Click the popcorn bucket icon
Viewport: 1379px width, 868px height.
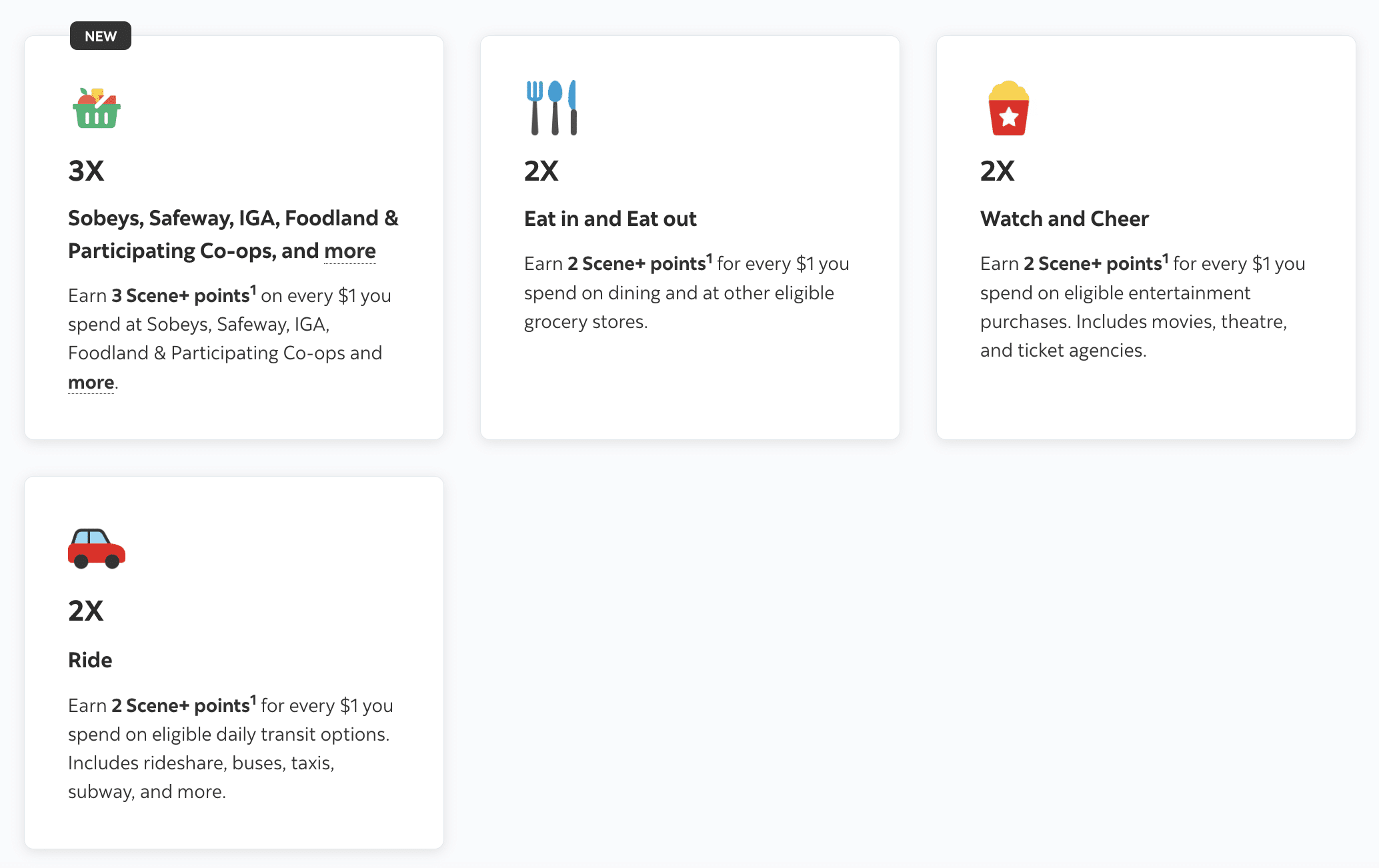[1008, 108]
